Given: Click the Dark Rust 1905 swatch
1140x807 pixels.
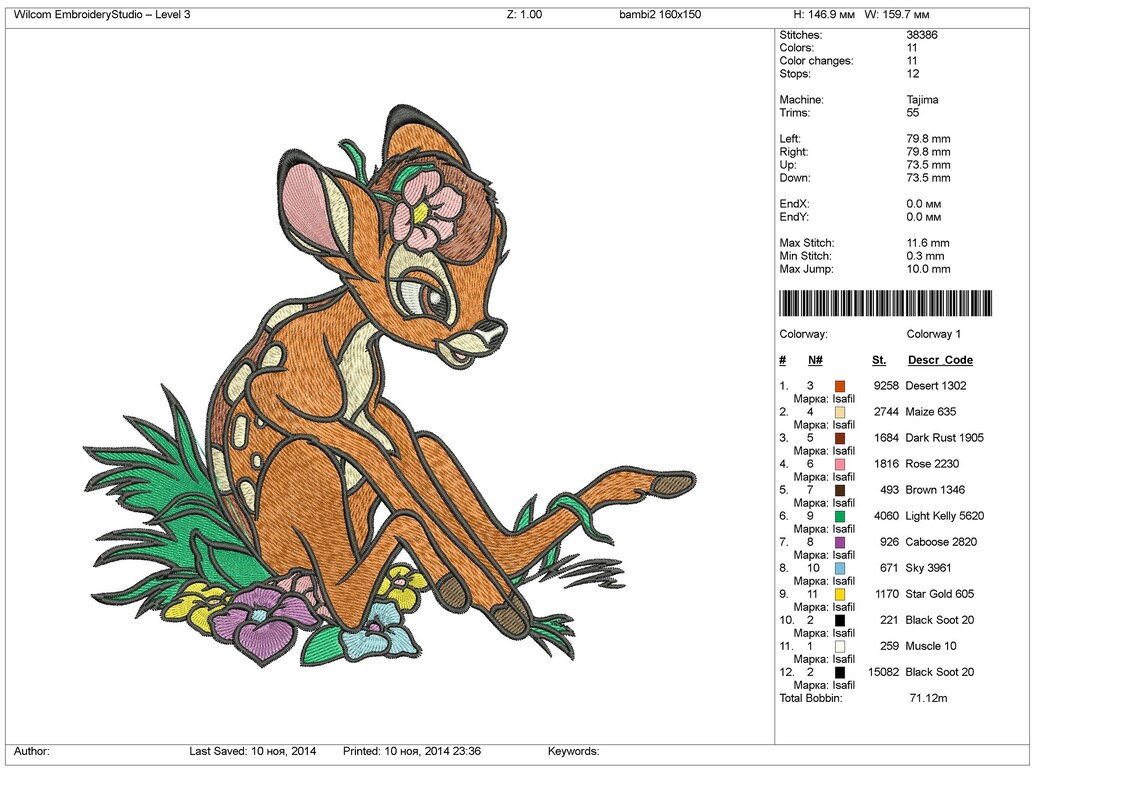Looking at the screenshot, I should (x=840, y=437).
